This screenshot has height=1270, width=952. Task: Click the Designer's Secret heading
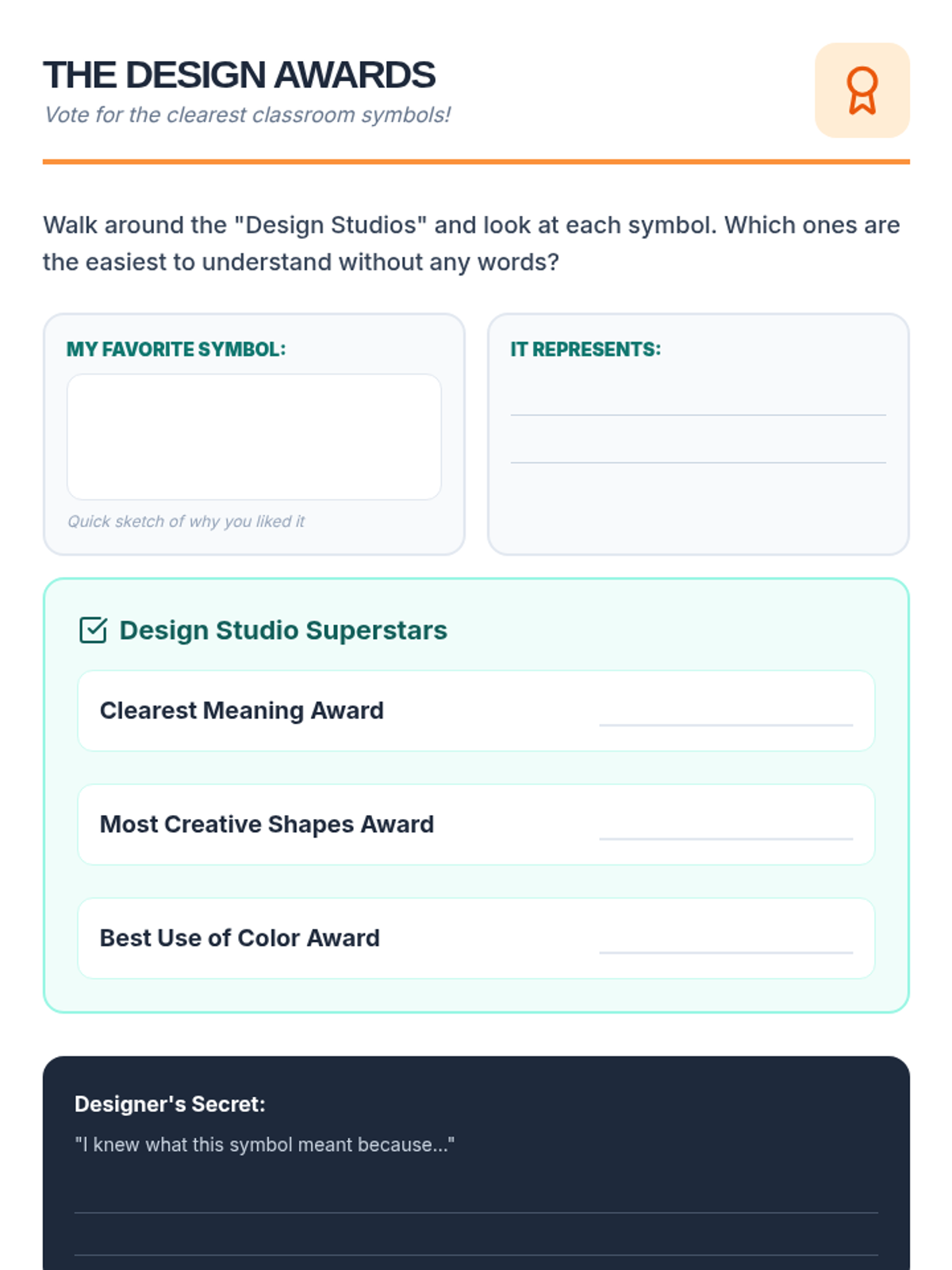pos(170,1104)
